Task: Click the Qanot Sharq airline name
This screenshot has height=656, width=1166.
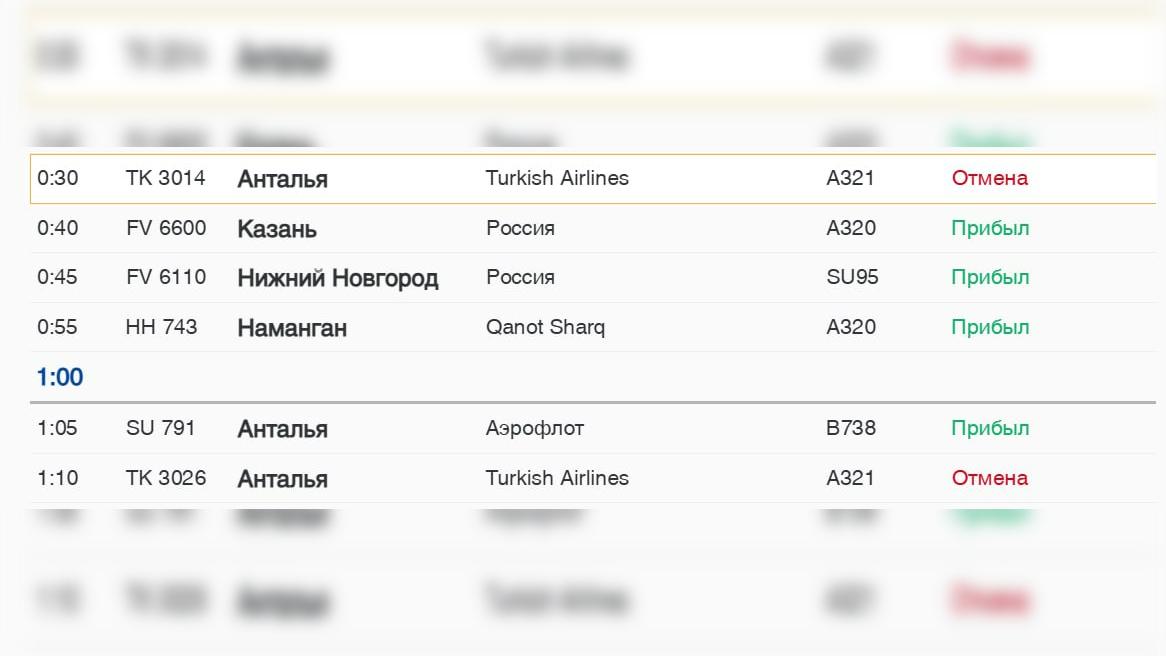Action: tap(545, 327)
